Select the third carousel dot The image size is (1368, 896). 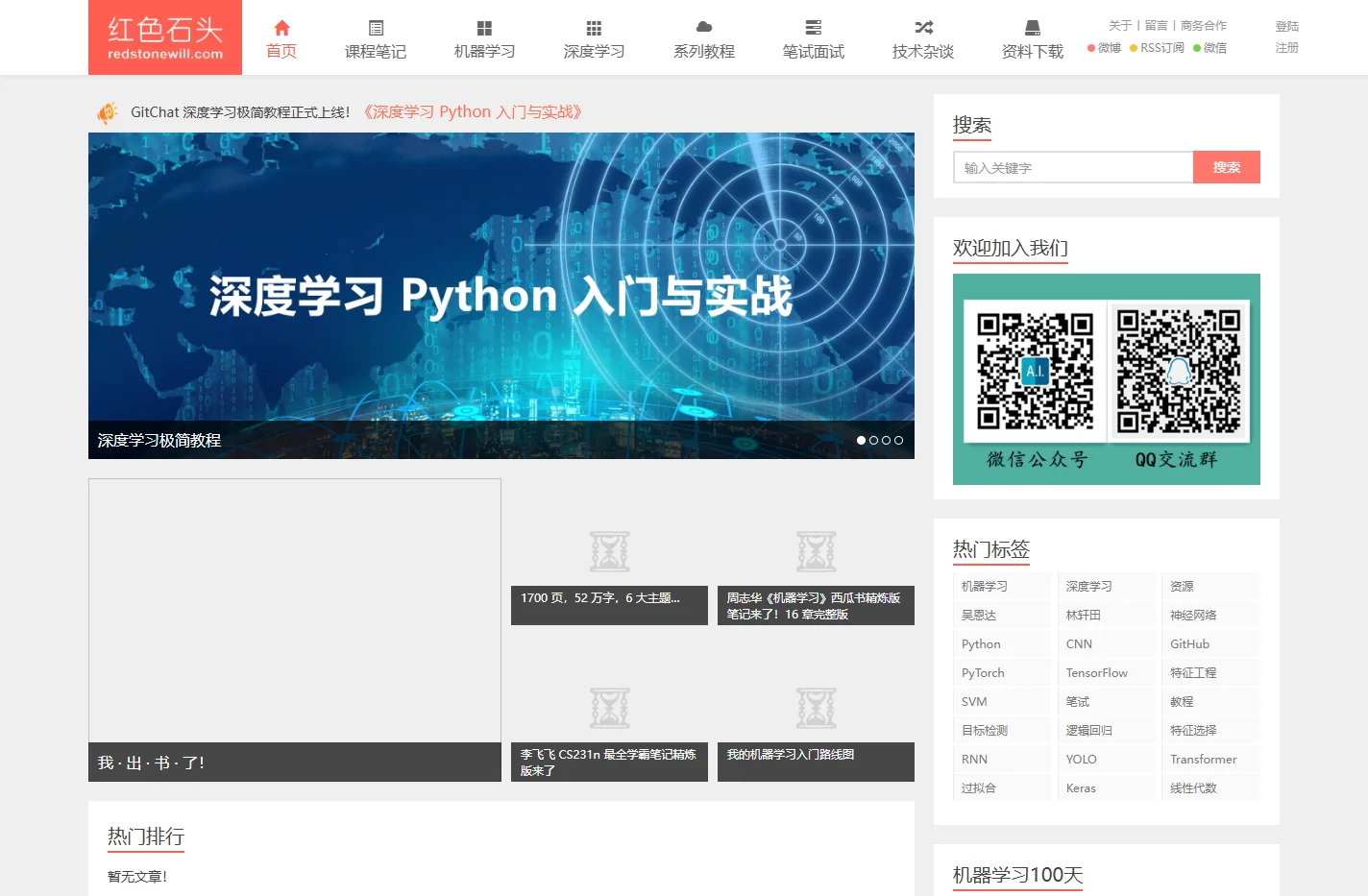pyautogui.click(x=886, y=441)
